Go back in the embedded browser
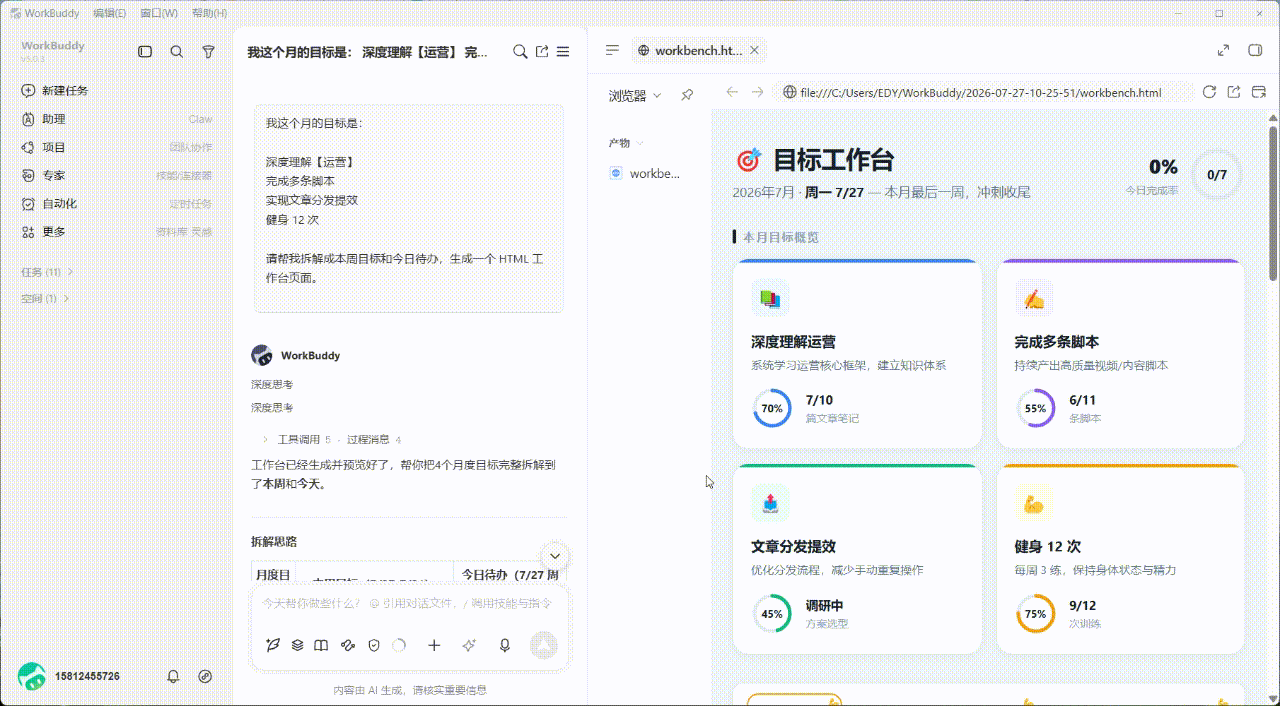The height and width of the screenshot is (706, 1280). [732, 92]
